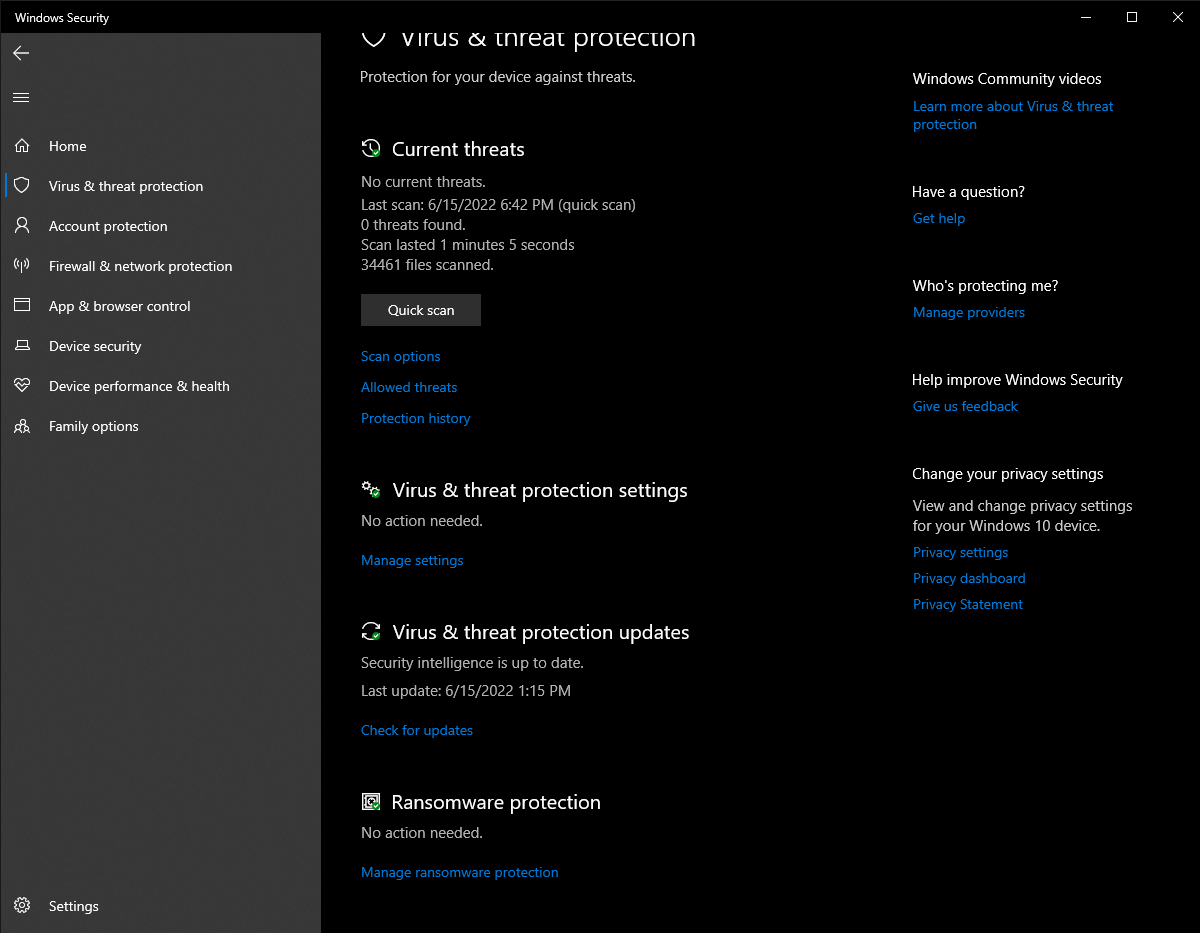Open Settings gear in sidebar
Viewport: 1200px width, 933px height.
[x=22, y=906]
